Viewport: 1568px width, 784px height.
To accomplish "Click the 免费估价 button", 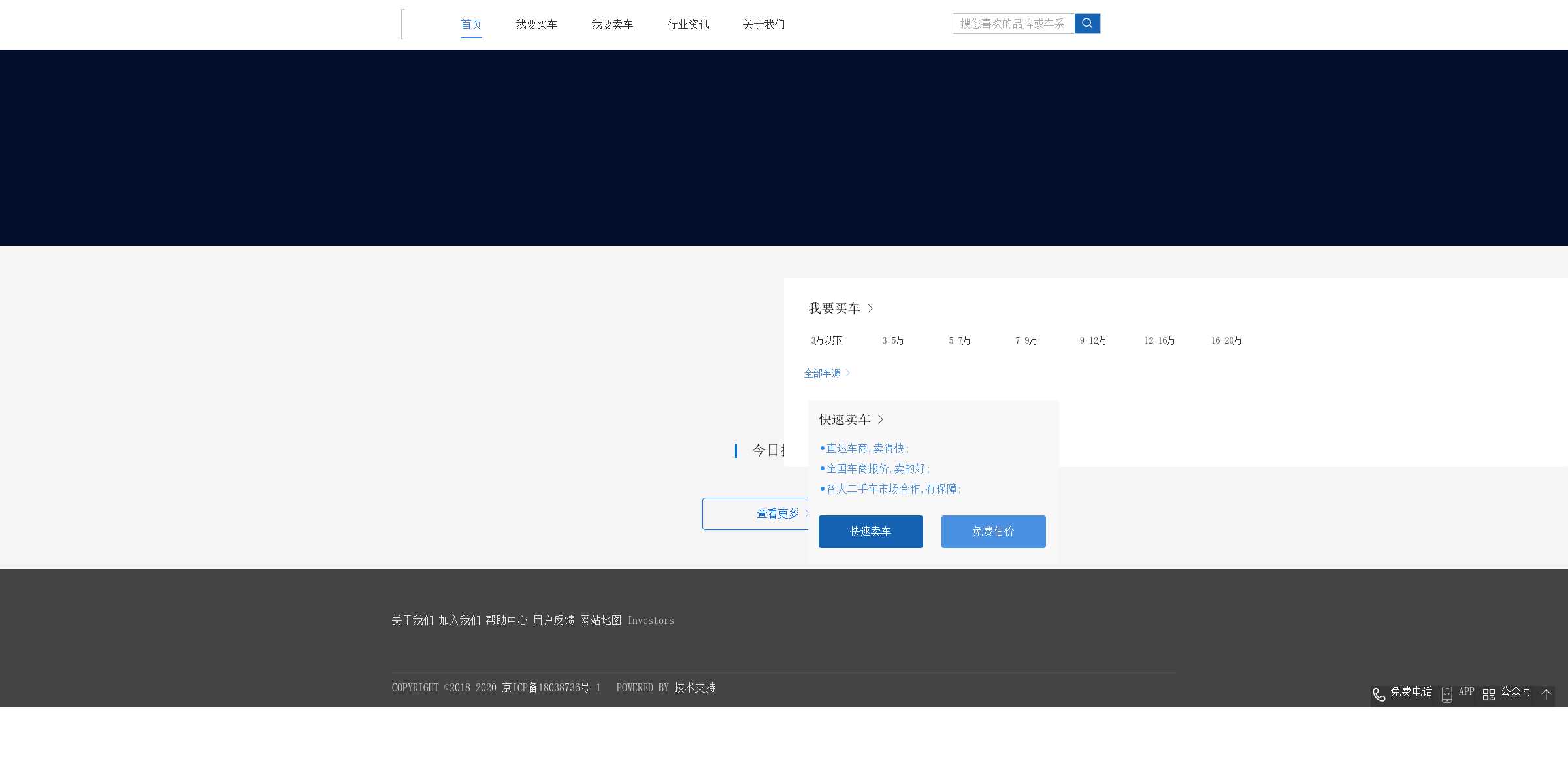I will (993, 531).
